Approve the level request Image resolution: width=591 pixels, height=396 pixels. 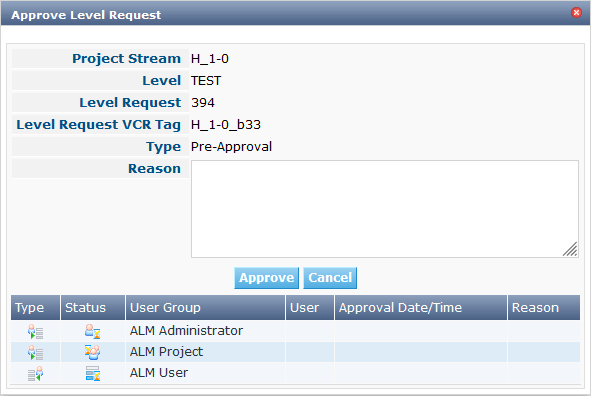click(266, 278)
